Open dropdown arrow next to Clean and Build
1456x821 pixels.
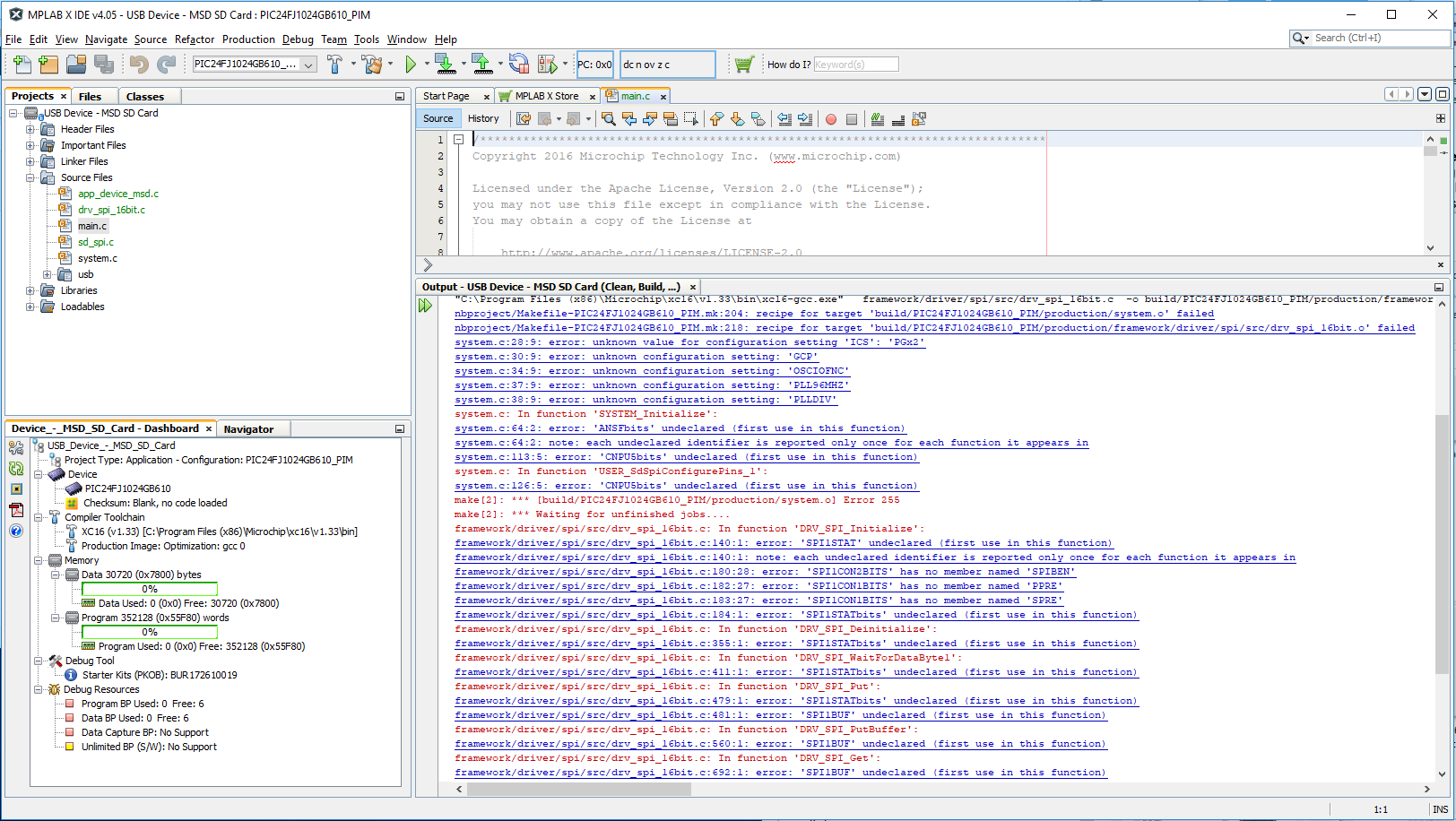[x=390, y=64]
